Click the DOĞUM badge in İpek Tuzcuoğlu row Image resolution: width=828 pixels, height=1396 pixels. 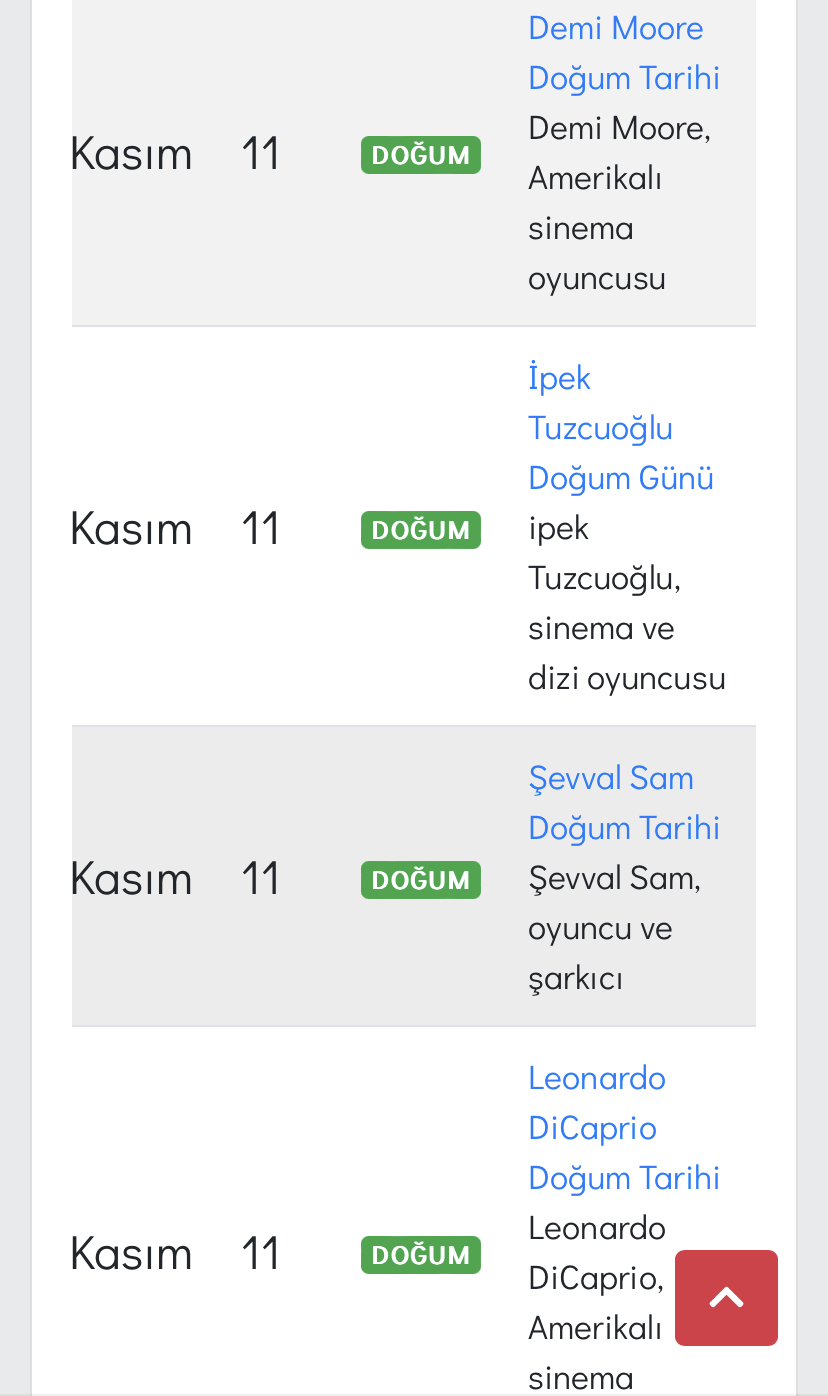[x=420, y=529]
